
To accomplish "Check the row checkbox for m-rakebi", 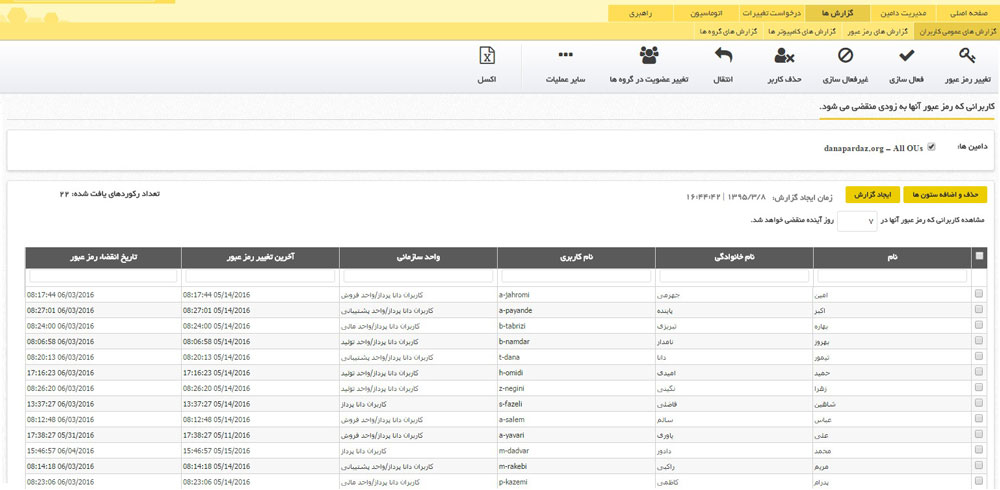I will 979,465.
